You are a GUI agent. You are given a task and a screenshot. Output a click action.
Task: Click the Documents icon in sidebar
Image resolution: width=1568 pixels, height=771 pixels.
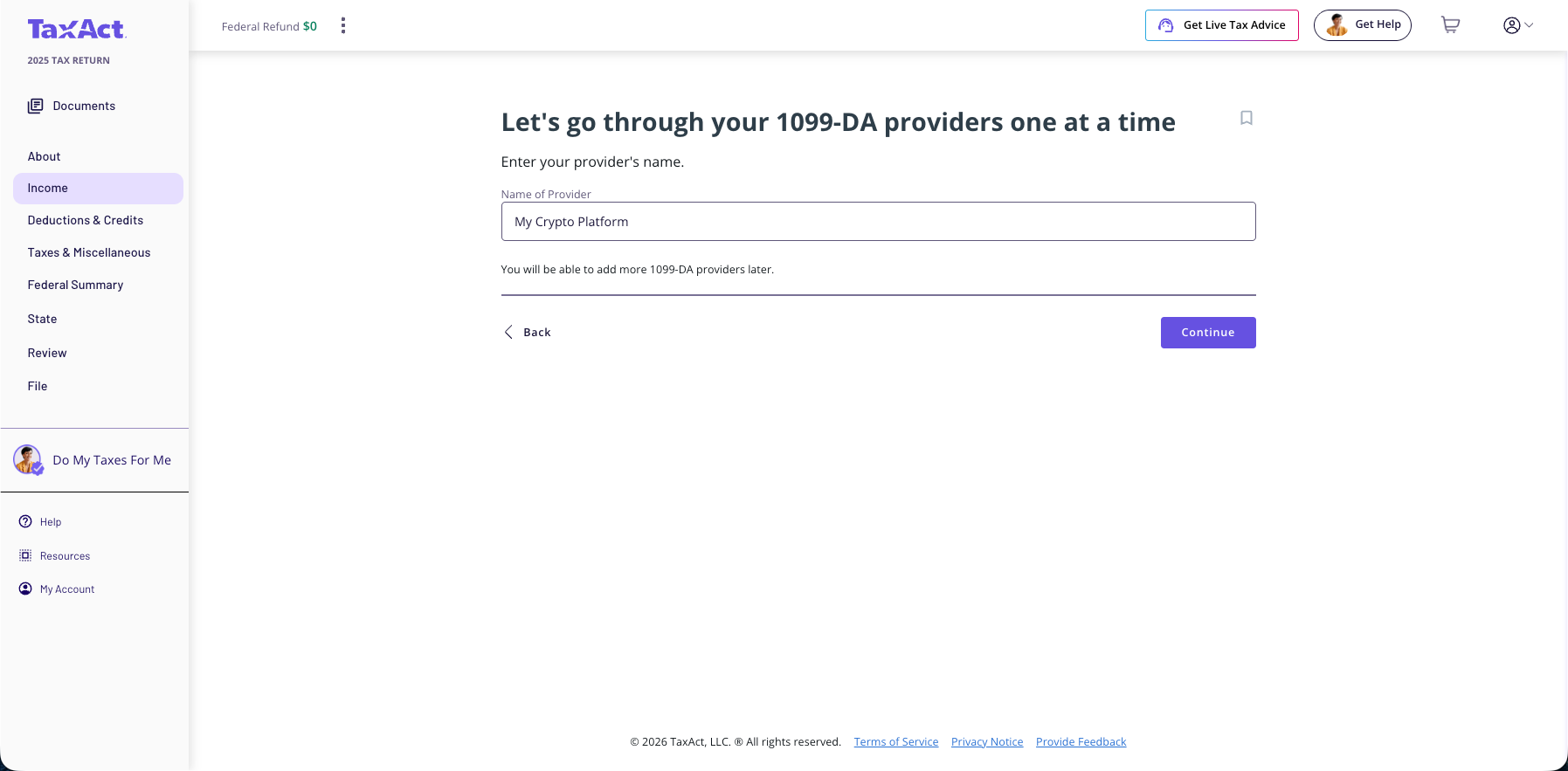pos(35,107)
